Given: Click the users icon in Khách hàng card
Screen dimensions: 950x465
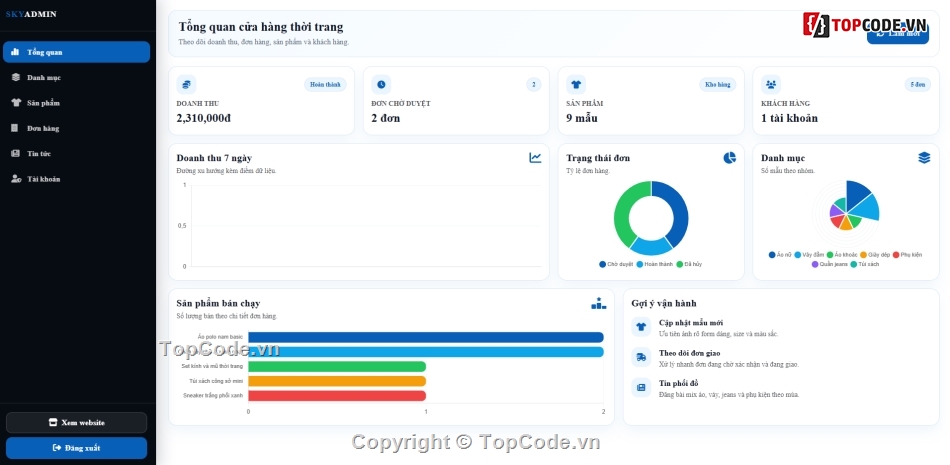Looking at the screenshot, I should (771, 84).
